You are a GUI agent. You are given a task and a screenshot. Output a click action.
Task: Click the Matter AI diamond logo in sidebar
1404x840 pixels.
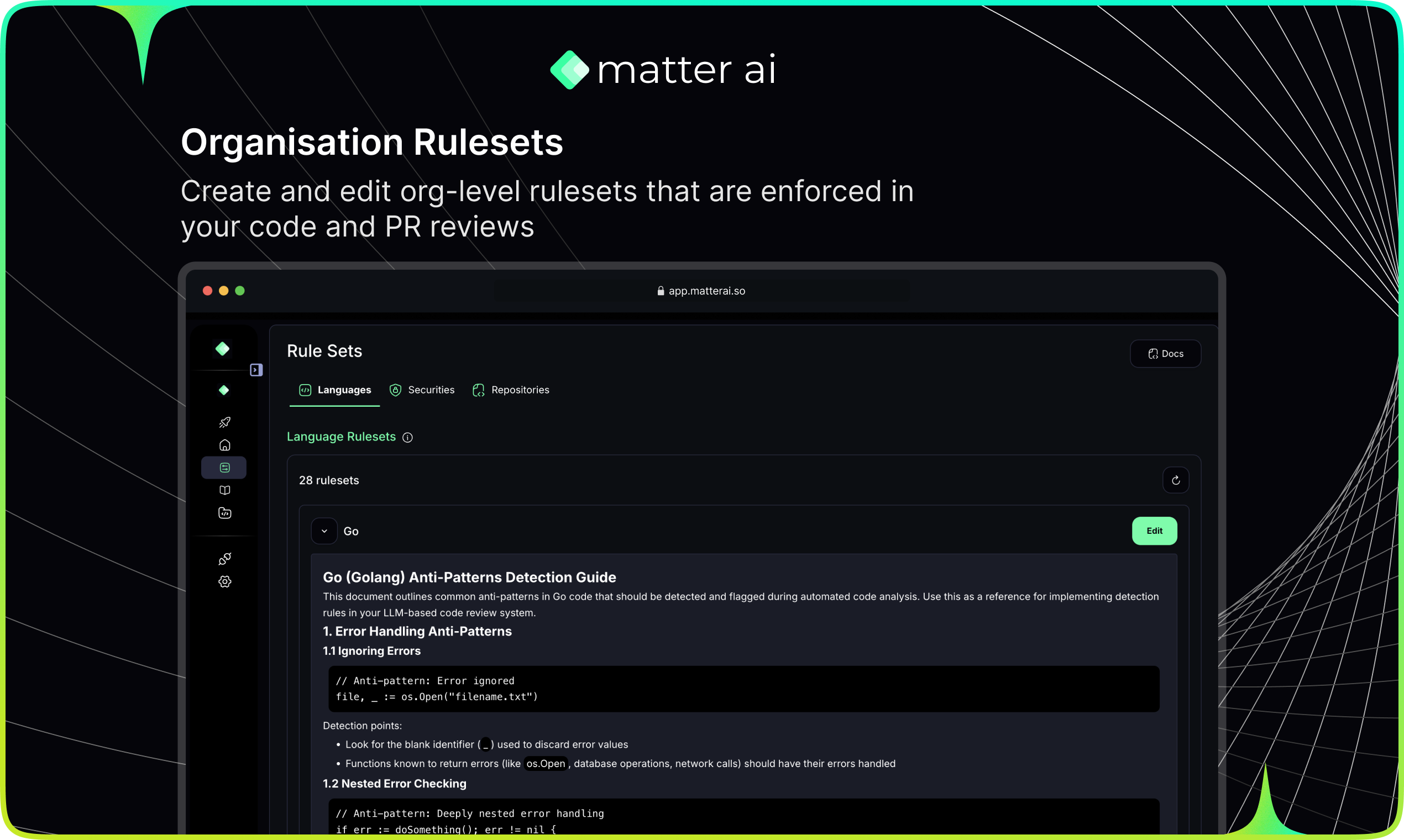[223, 349]
